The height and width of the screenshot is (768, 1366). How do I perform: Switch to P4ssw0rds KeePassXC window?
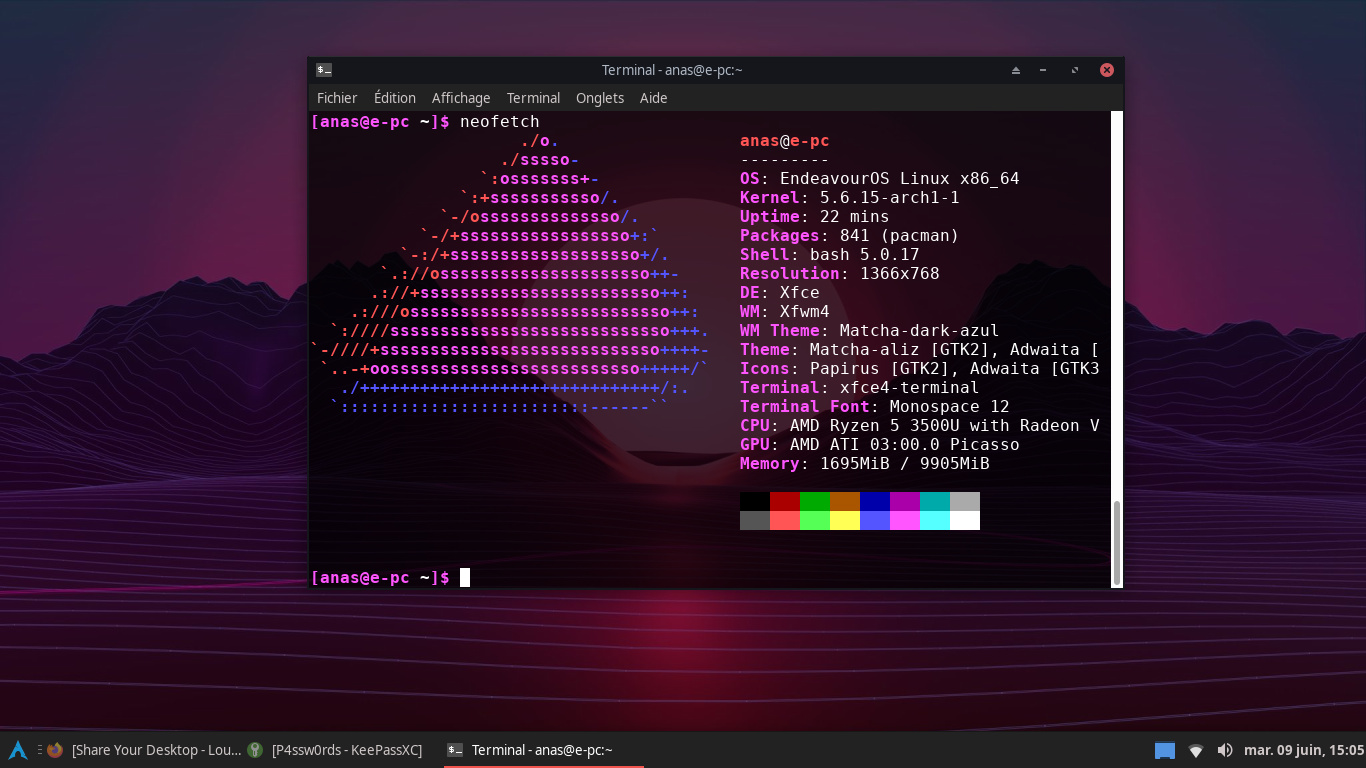335,750
